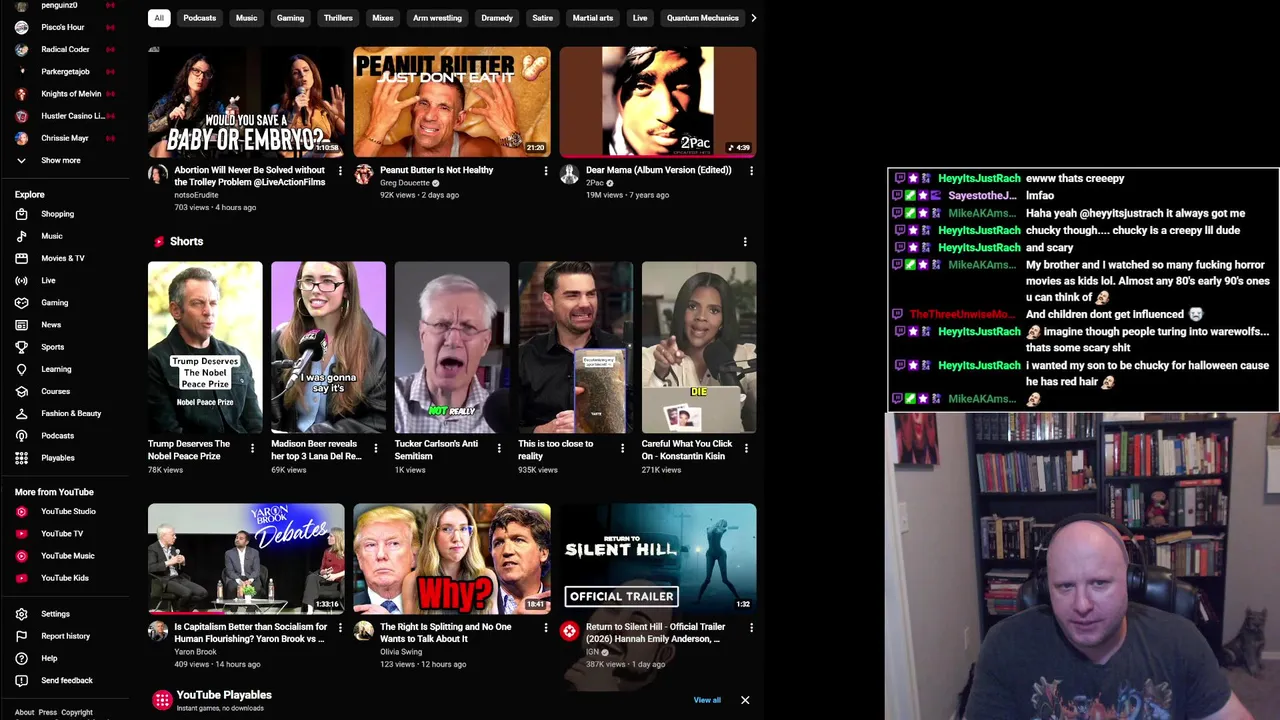The image size is (1280, 720).
Task: Open the Shopping explore icon
Action: pyautogui.click(x=21, y=214)
